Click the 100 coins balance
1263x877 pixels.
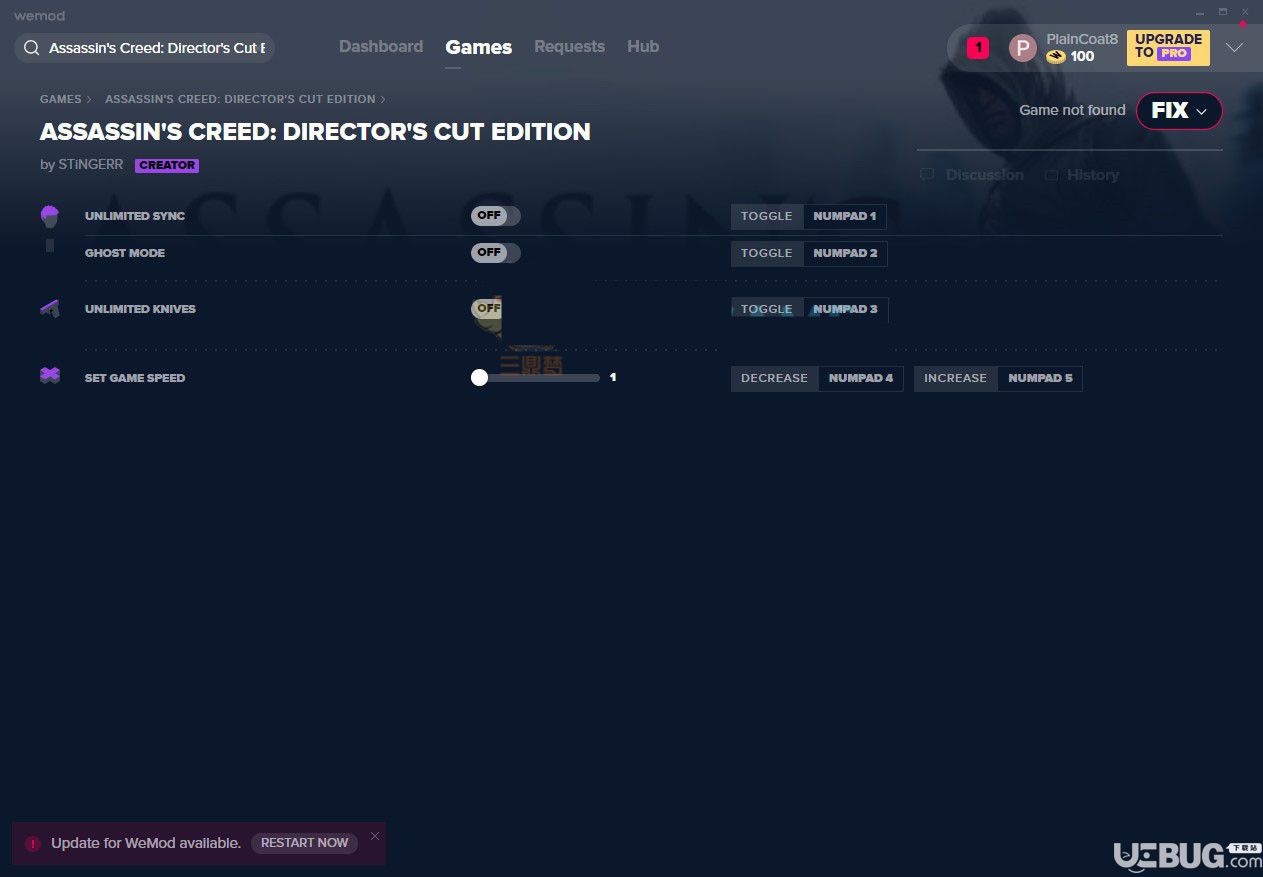tap(1082, 57)
